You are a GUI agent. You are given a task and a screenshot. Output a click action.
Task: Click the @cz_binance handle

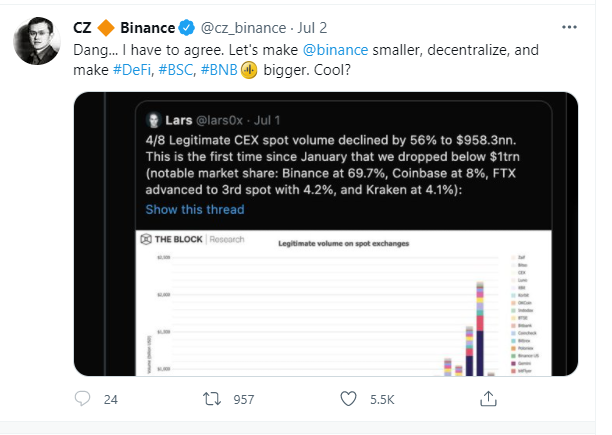(244, 28)
